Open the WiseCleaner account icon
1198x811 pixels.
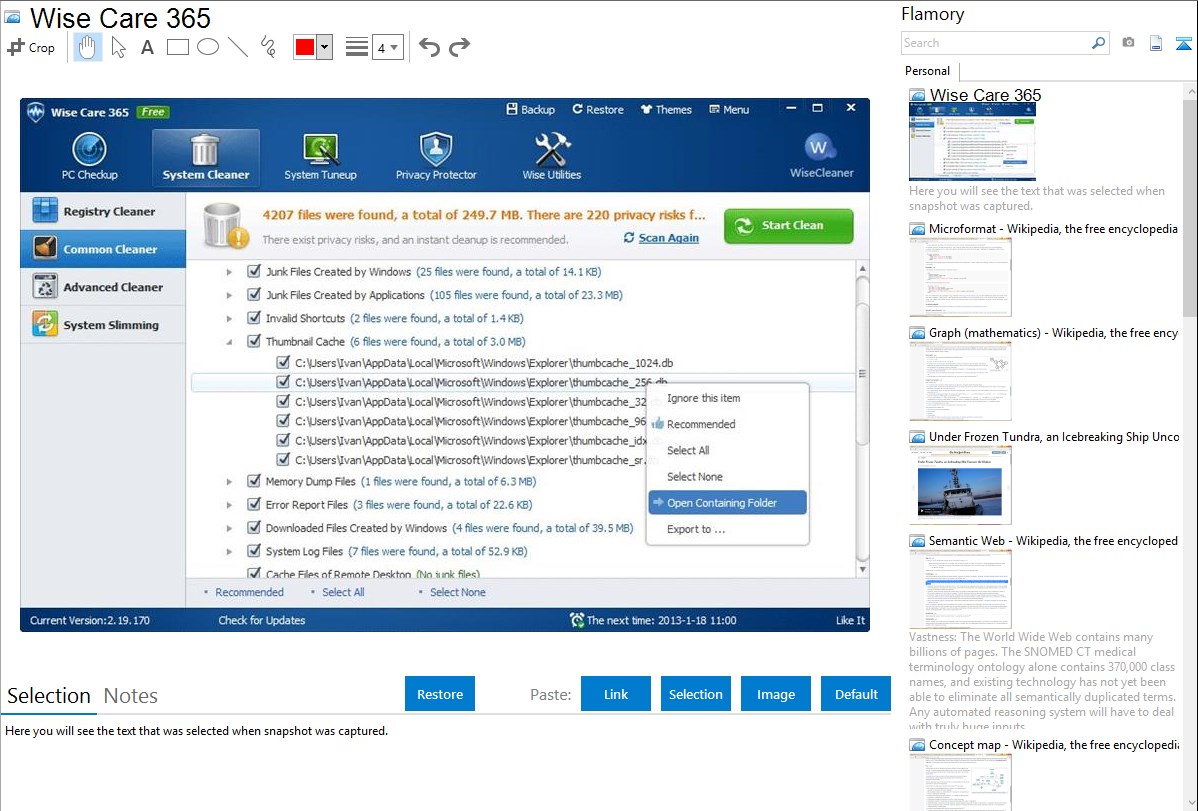pyautogui.click(x=821, y=156)
